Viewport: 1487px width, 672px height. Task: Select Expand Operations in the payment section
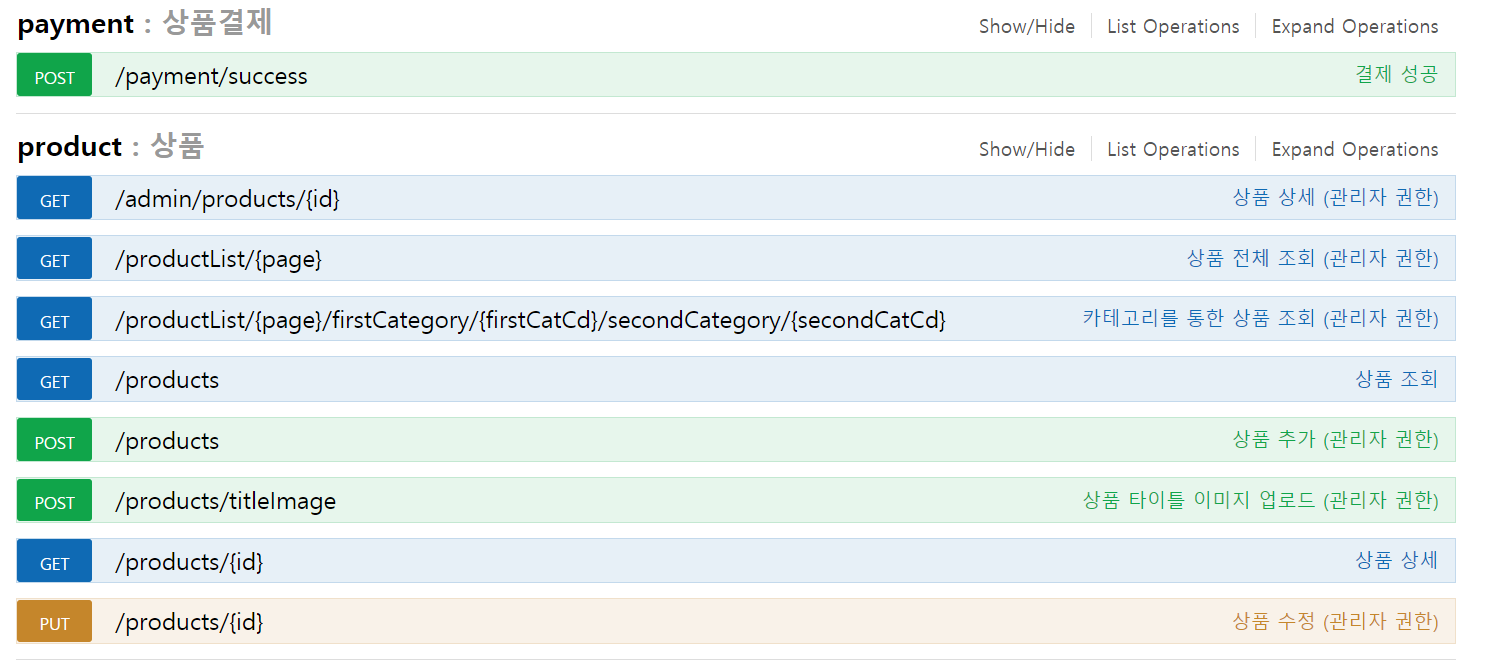coord(1355,27)
